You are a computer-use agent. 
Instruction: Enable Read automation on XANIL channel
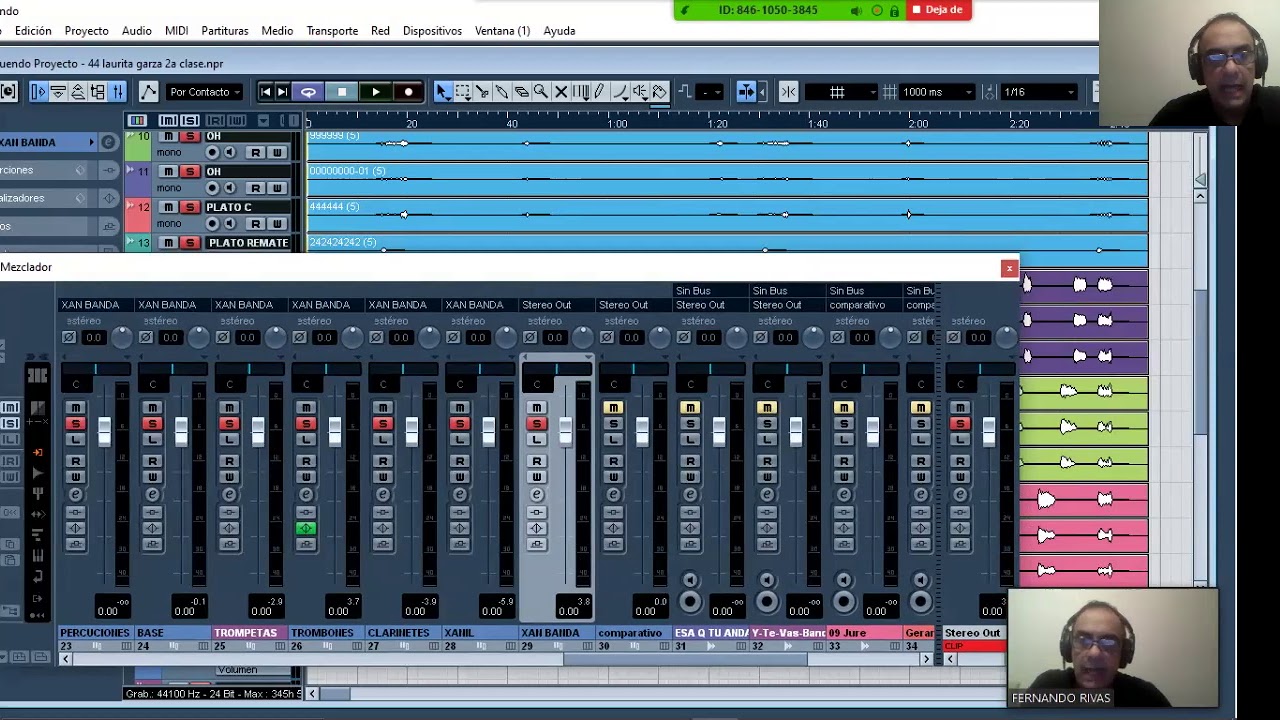[460, 462]
